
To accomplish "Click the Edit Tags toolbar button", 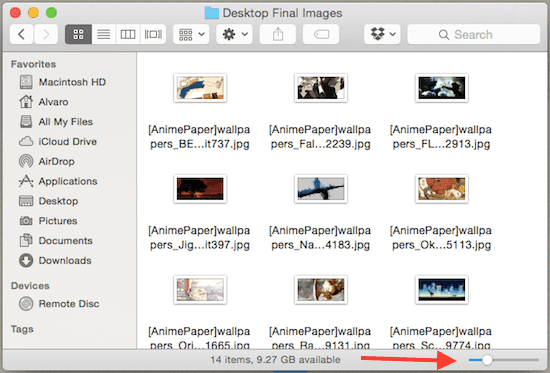I will coord(321,34).
